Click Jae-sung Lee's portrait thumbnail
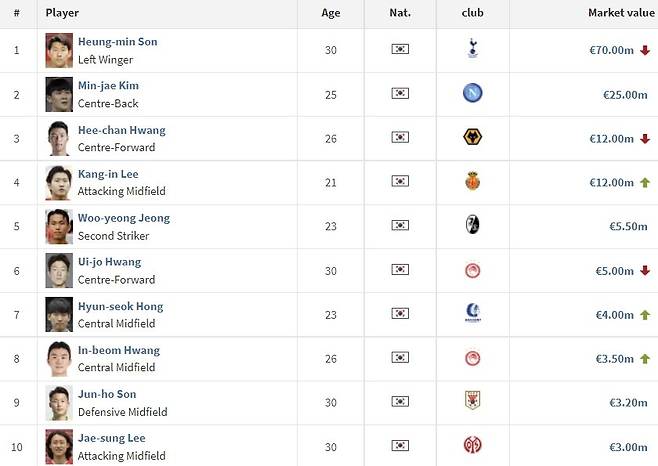This screenshot has width=658, height=466. [59, 445]
